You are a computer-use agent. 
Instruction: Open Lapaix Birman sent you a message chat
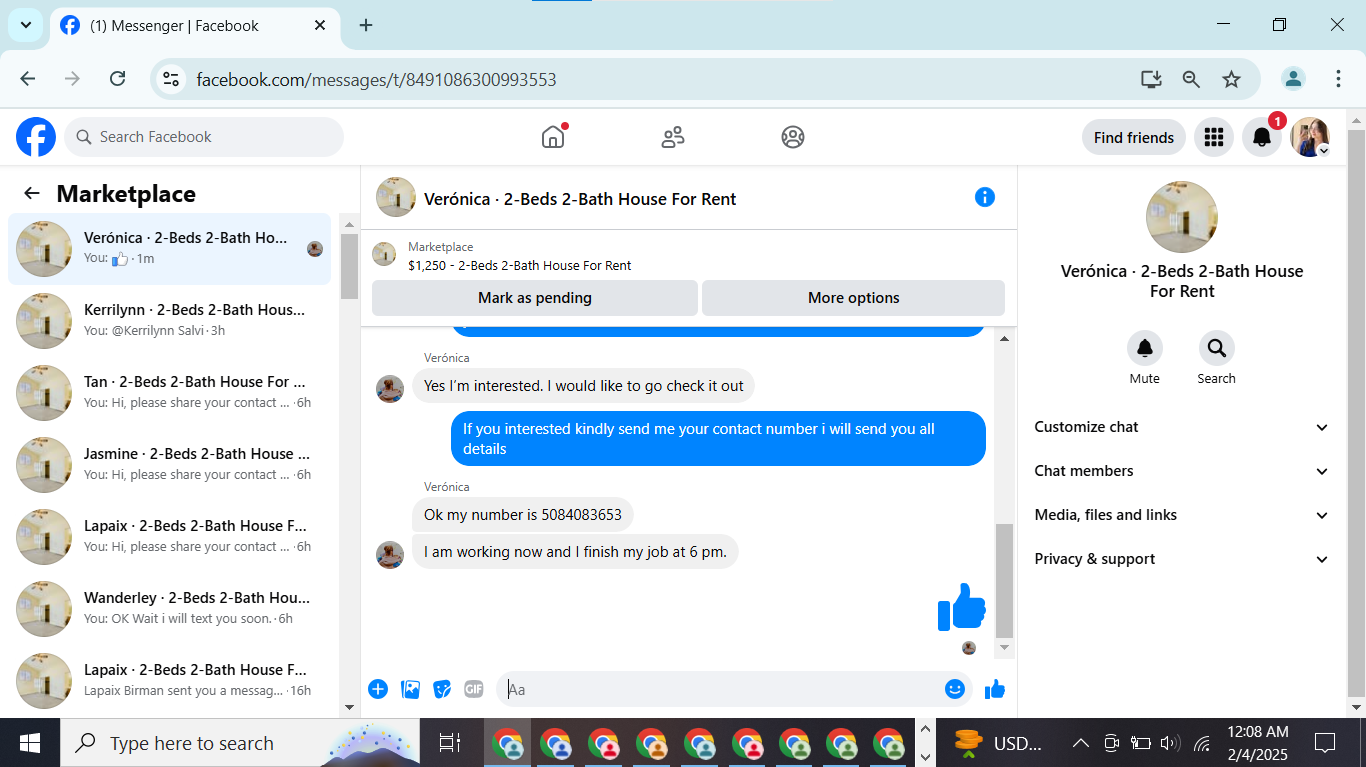pyautogui.click(x=170, y=681)
